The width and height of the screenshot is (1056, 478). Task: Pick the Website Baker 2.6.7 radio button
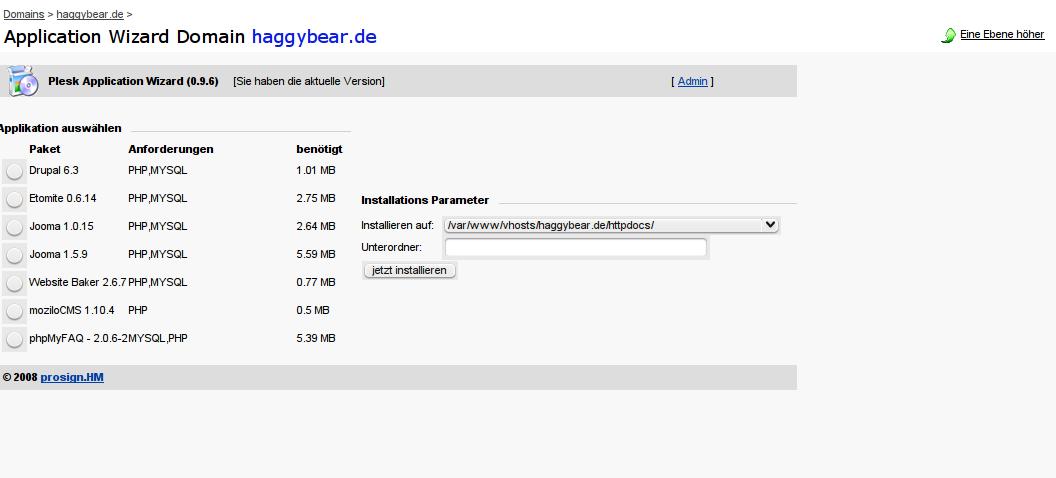click(14, 283)
